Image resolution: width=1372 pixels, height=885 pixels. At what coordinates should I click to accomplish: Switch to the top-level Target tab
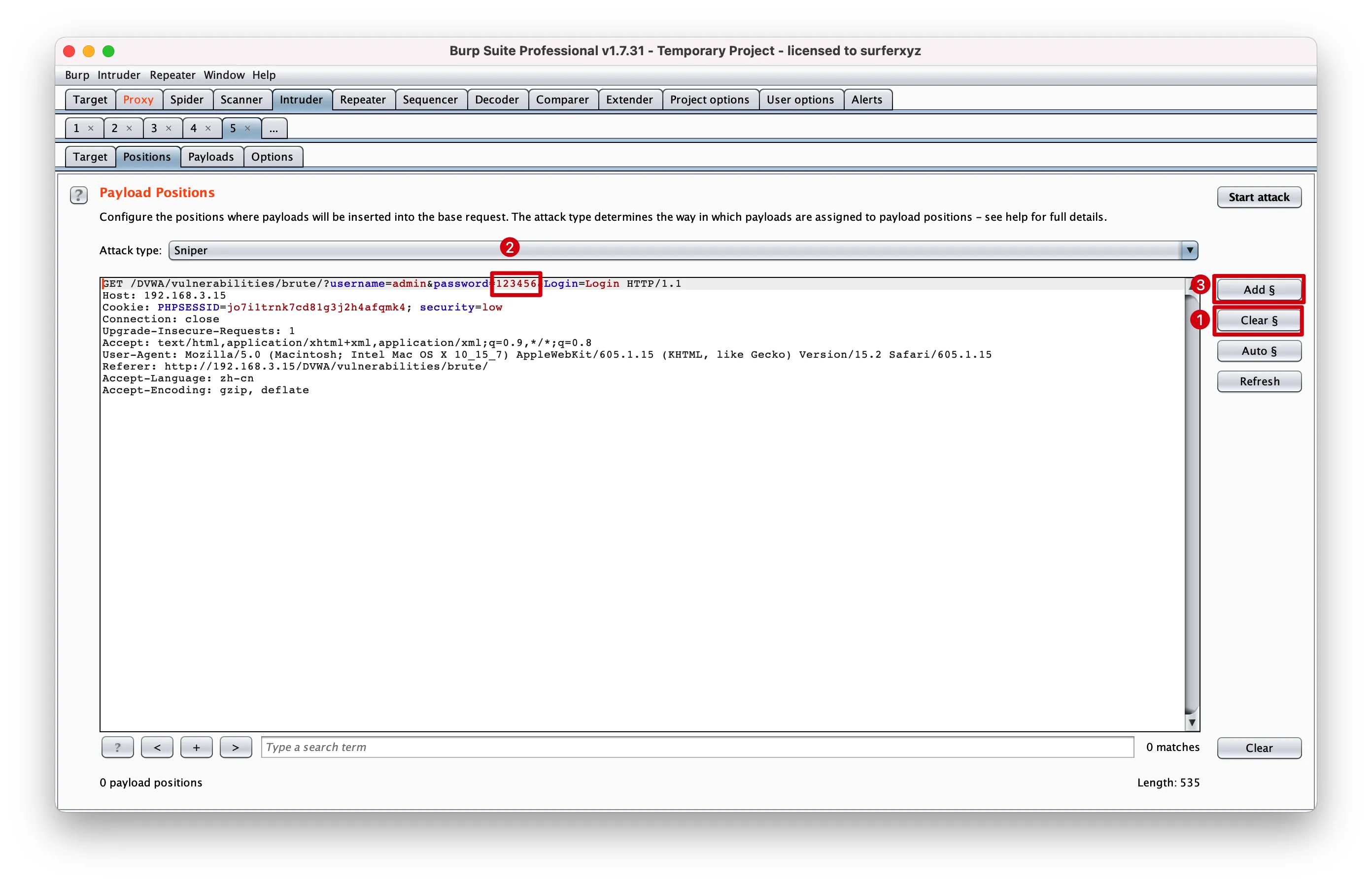(90, 100)
